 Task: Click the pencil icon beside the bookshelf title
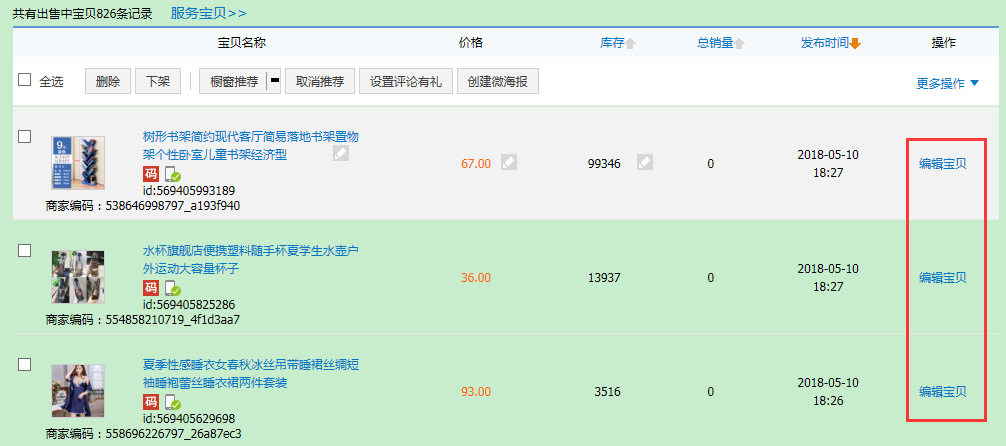[341, 154]
